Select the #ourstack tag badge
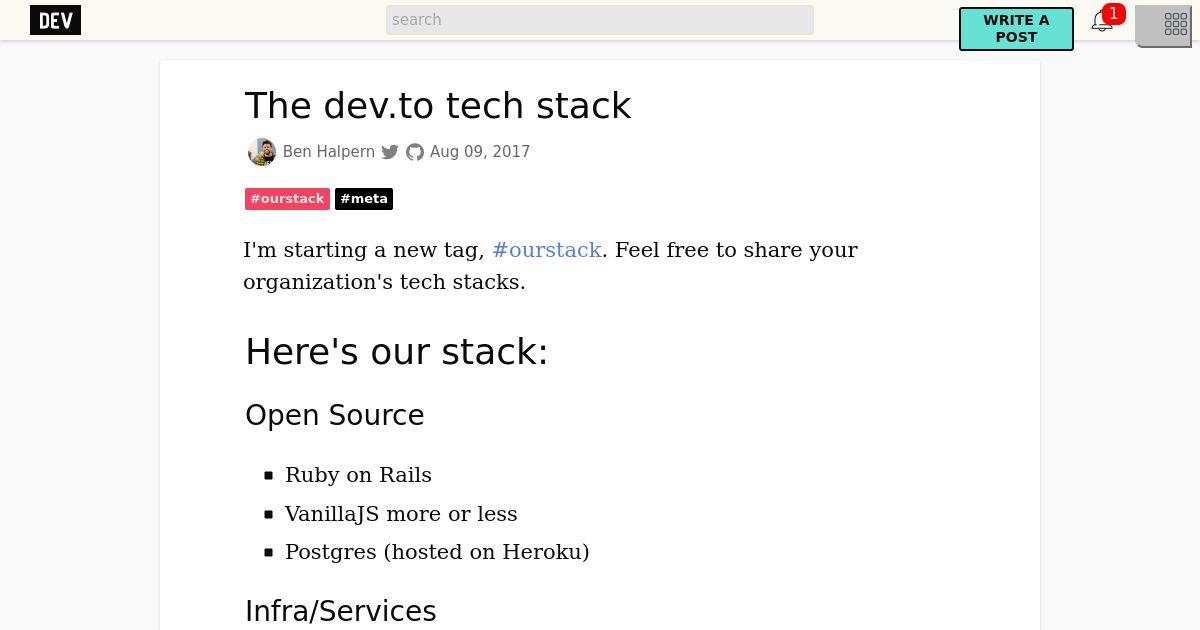1200x630 pixels. tap(287, 199)
